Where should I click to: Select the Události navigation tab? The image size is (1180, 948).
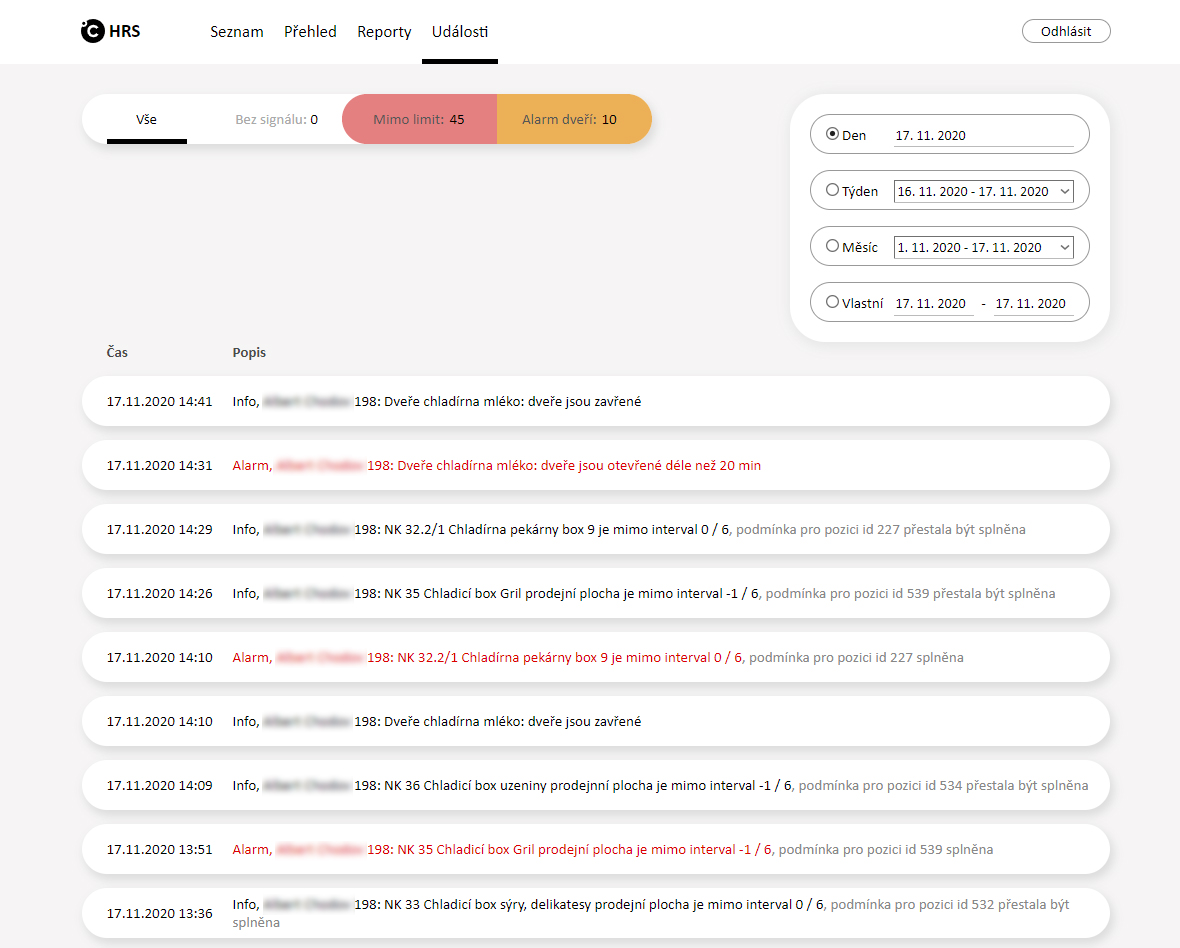point(460,32)
